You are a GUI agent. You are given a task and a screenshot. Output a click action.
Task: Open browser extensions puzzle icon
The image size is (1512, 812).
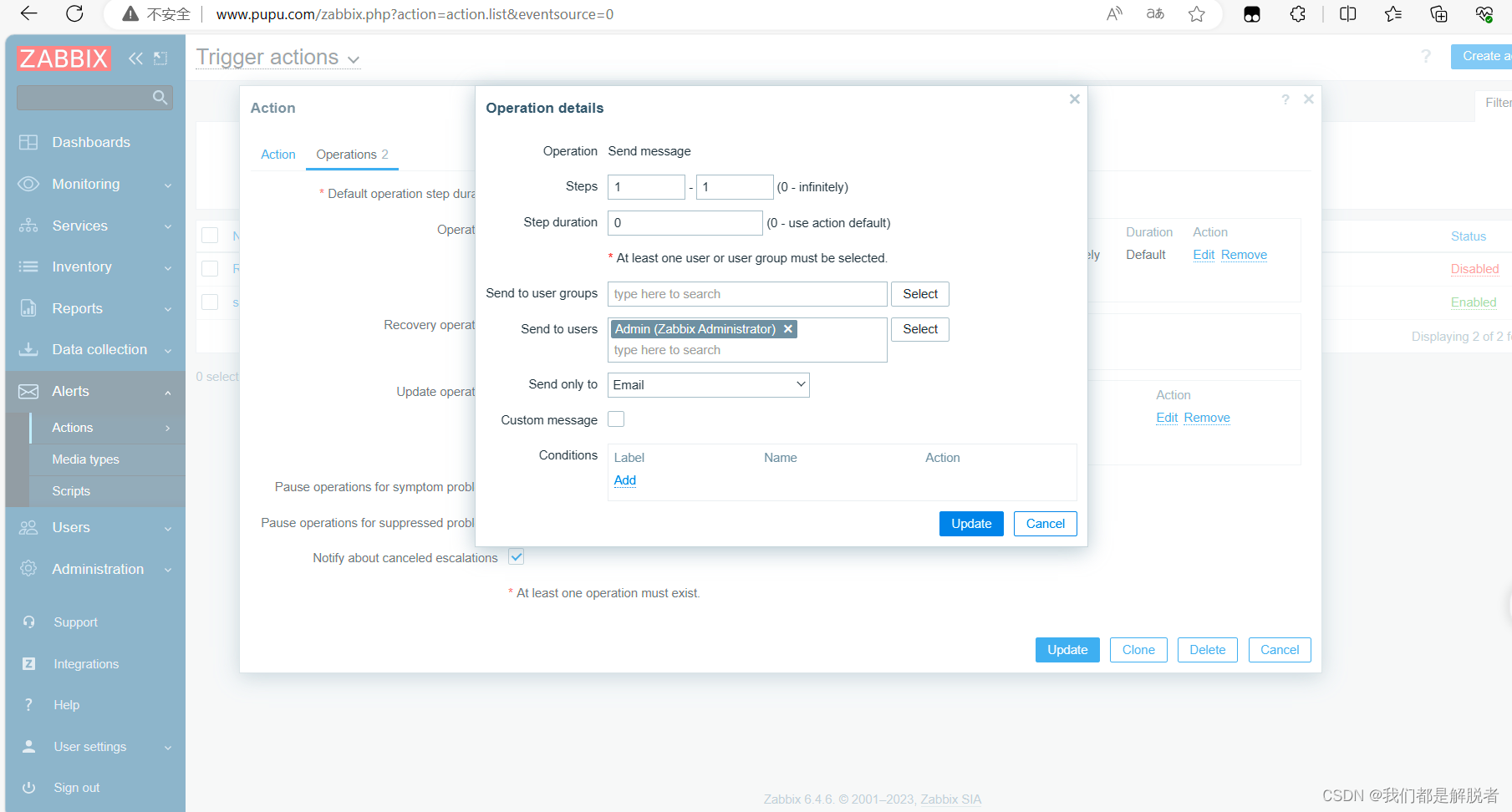[1297, 13]
